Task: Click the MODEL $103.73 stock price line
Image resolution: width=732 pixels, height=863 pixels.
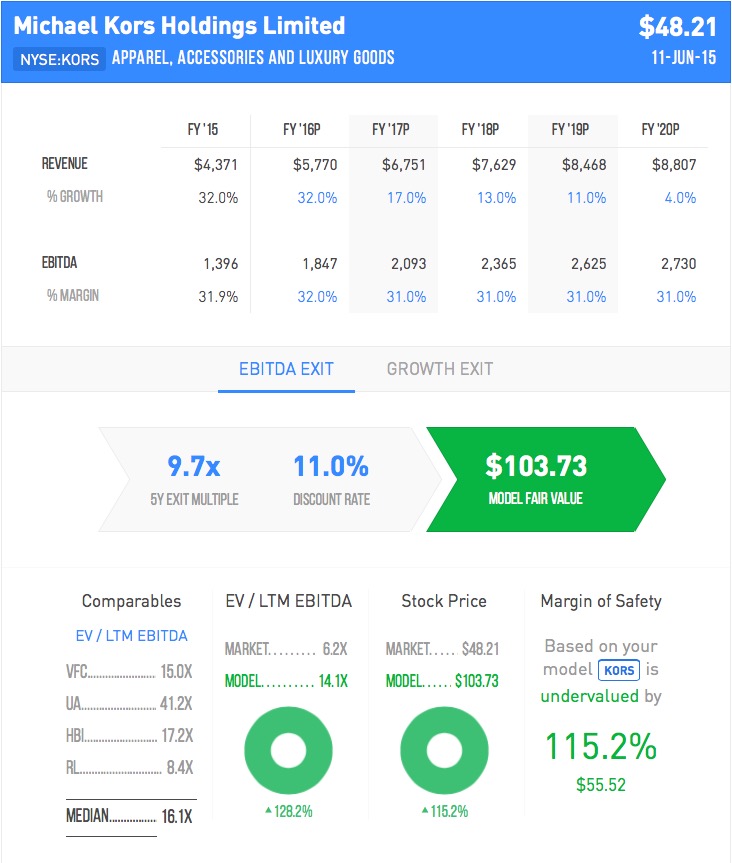Action: [x=443, y=681]
